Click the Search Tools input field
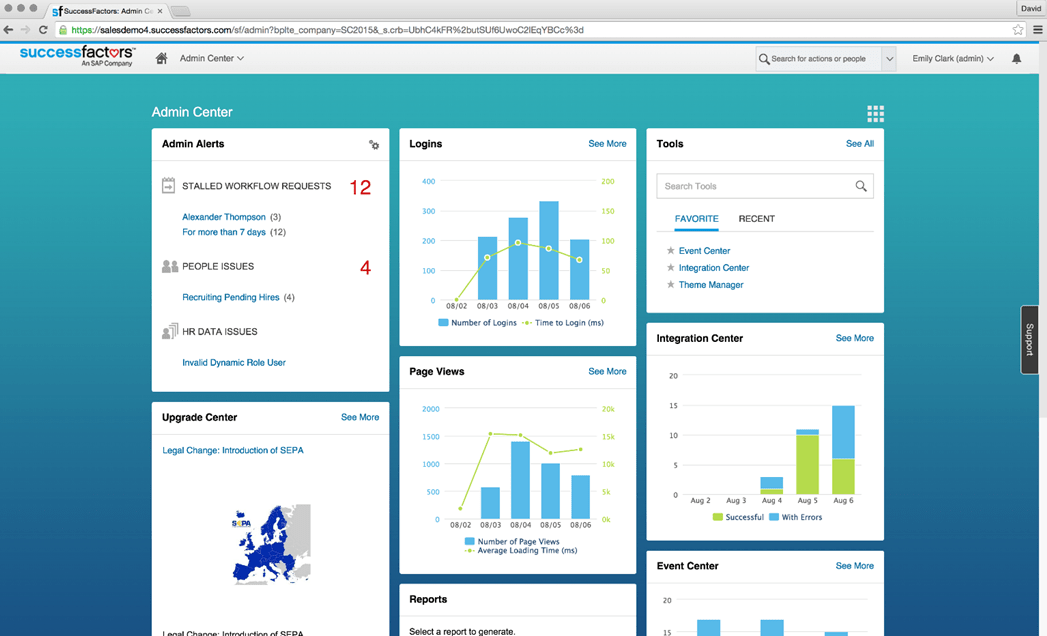Viewport: 1047px width, 636px height. pyautogui.click(x=755, y=186)
